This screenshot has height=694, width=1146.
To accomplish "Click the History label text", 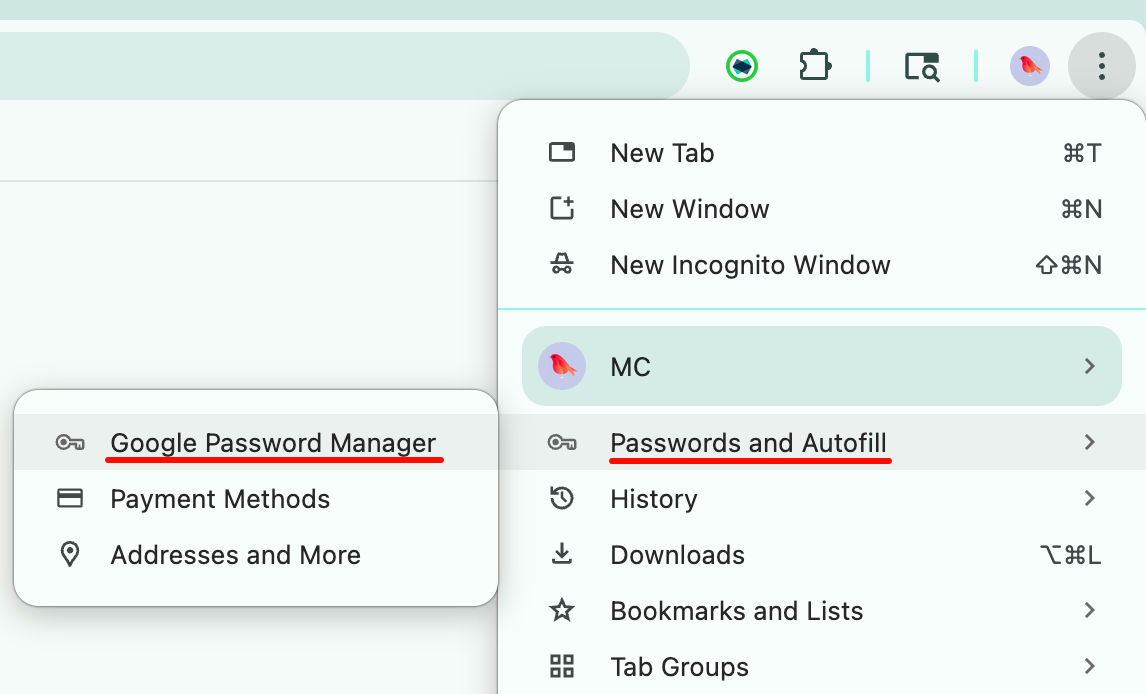I will (x=653, y=499).
